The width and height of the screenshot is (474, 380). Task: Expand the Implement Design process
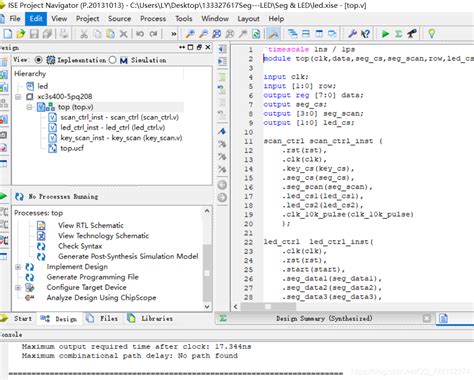18,267
